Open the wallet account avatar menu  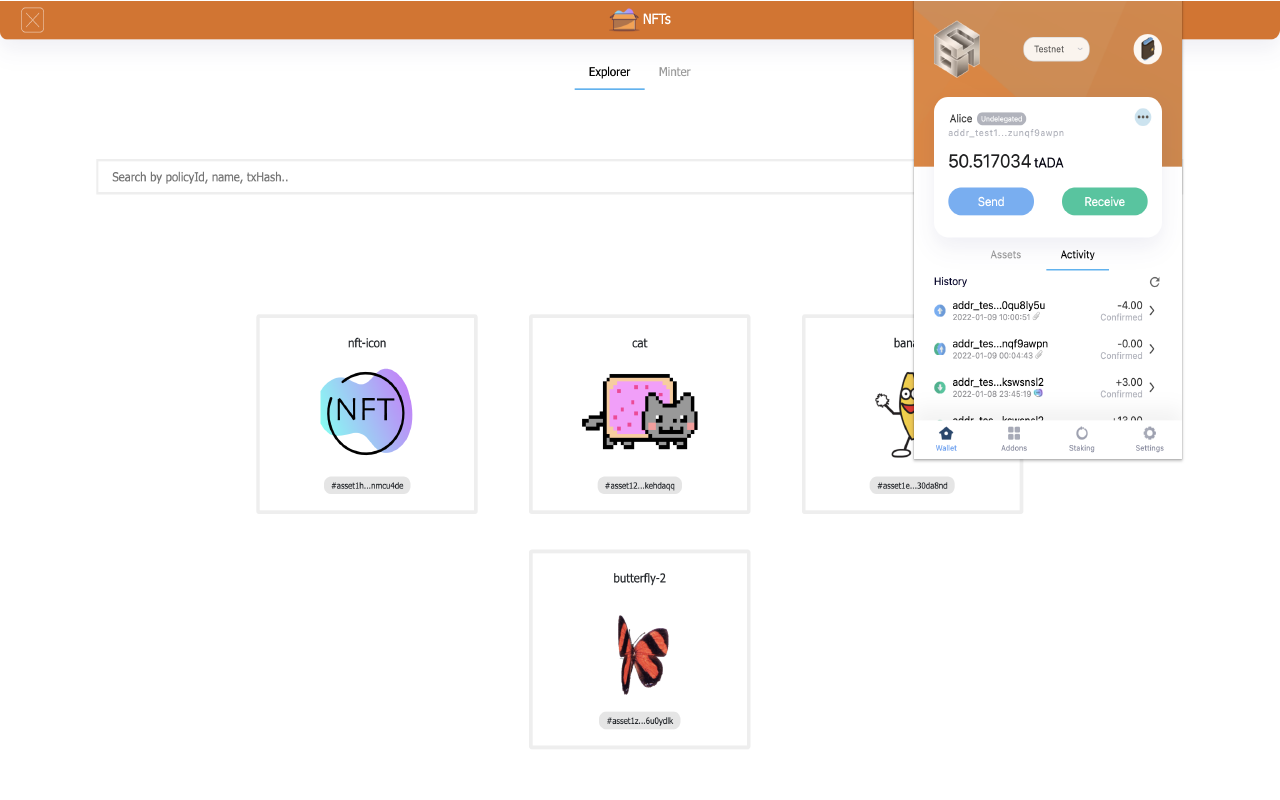pyautogui.click(x=1147, y=49)
